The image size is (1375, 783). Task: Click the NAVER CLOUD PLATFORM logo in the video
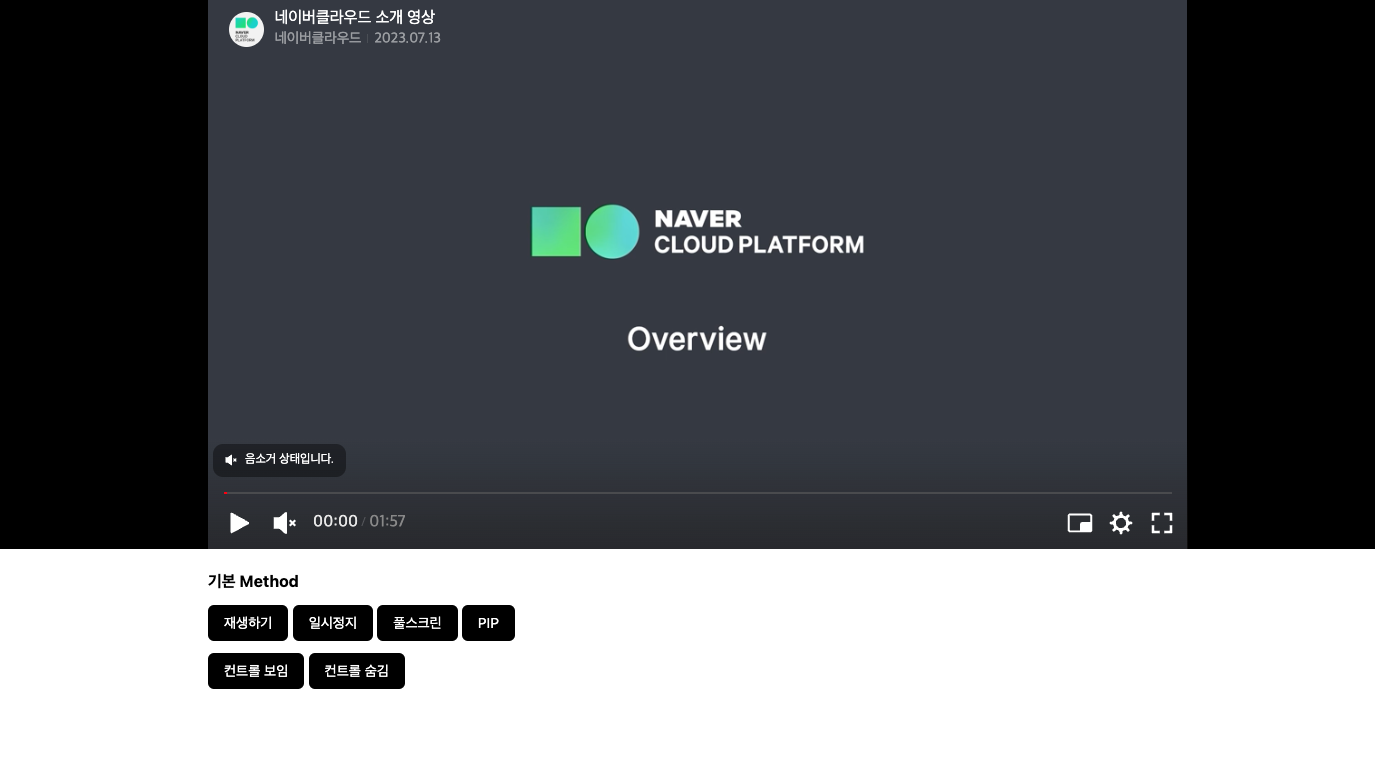pyautogui.click(x=697, y=231)
